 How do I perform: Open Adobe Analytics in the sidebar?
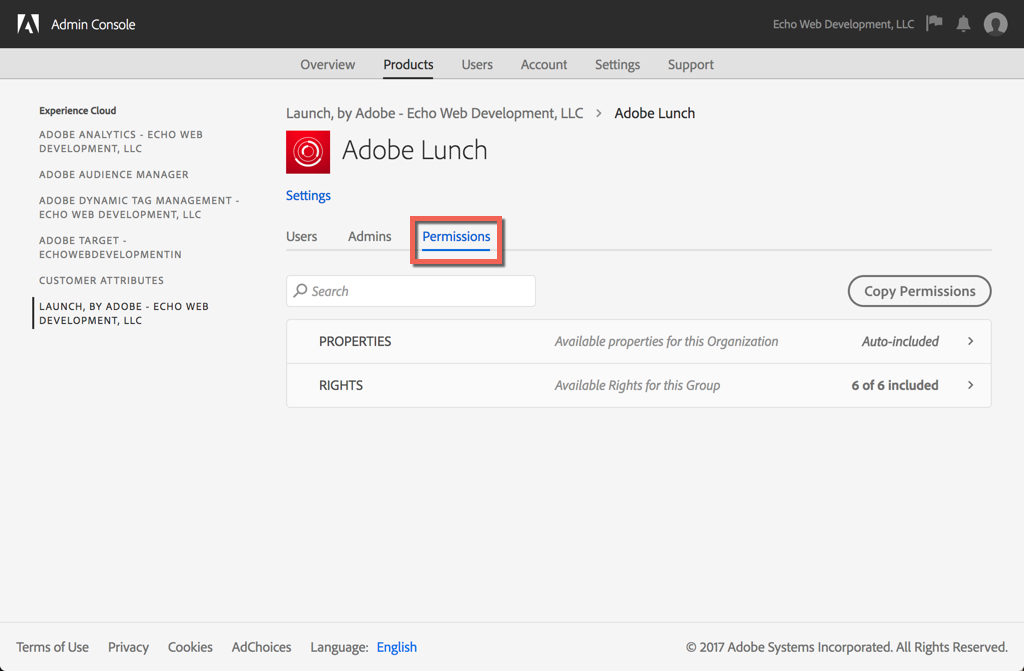coord(121,141)
